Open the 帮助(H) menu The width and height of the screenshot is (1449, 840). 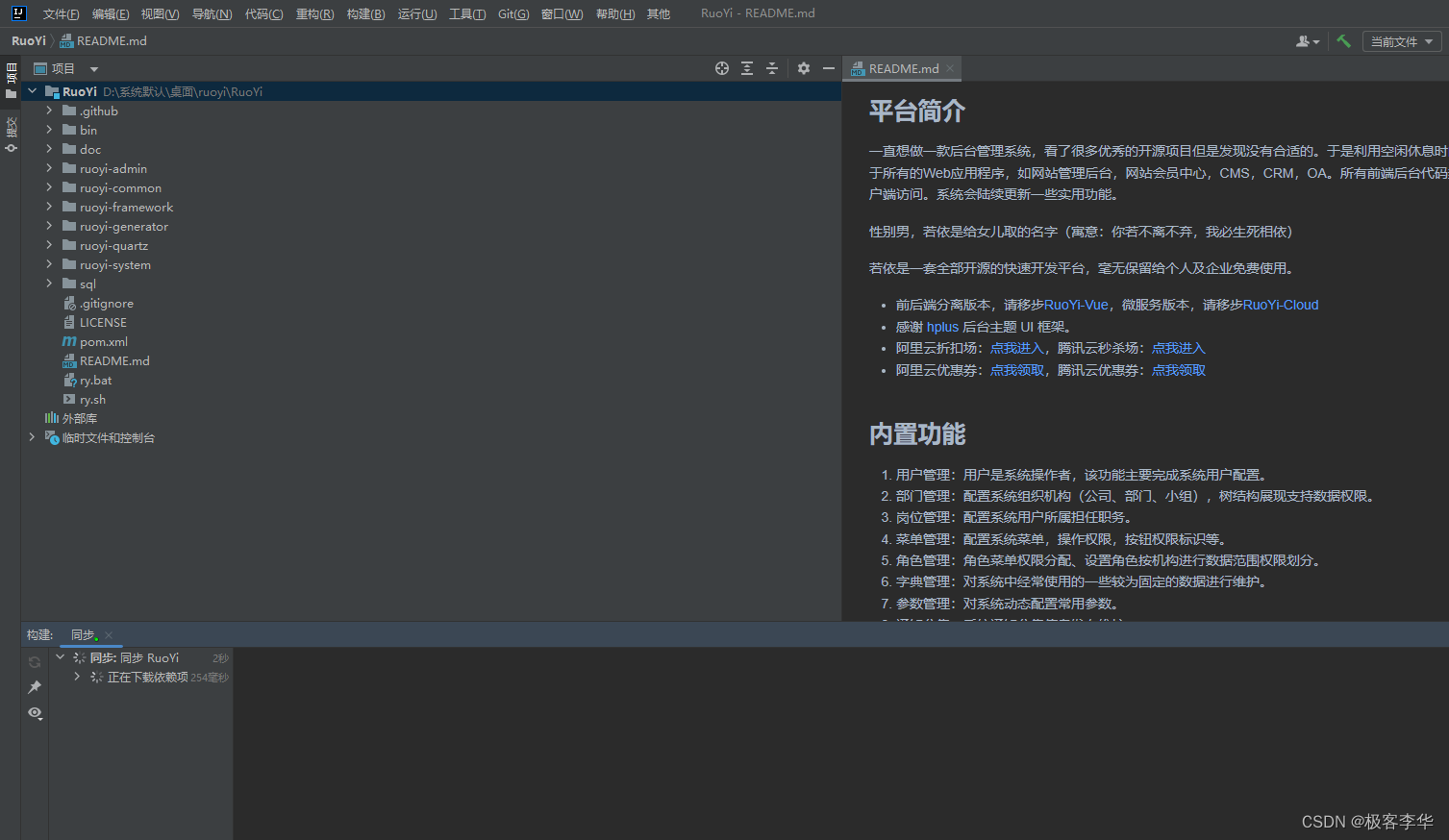point(615,13)
